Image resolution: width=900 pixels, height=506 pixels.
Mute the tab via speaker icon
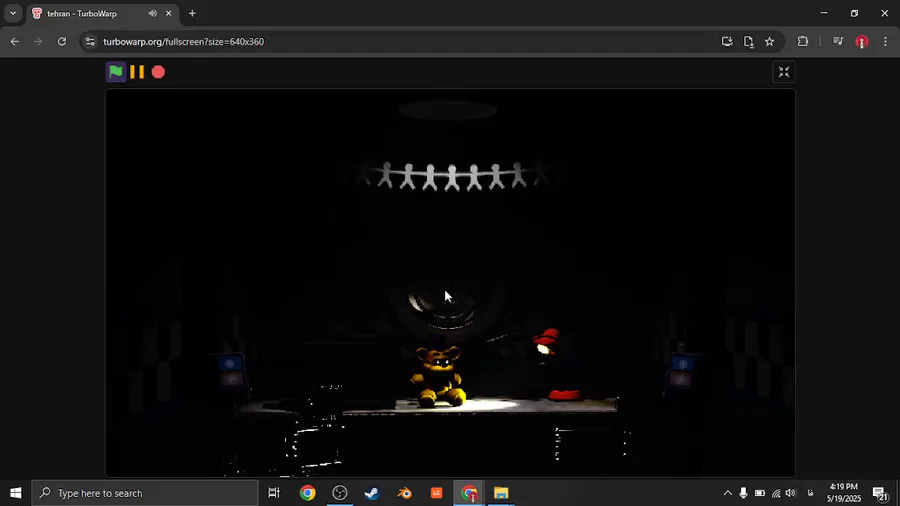pos(153,13)
